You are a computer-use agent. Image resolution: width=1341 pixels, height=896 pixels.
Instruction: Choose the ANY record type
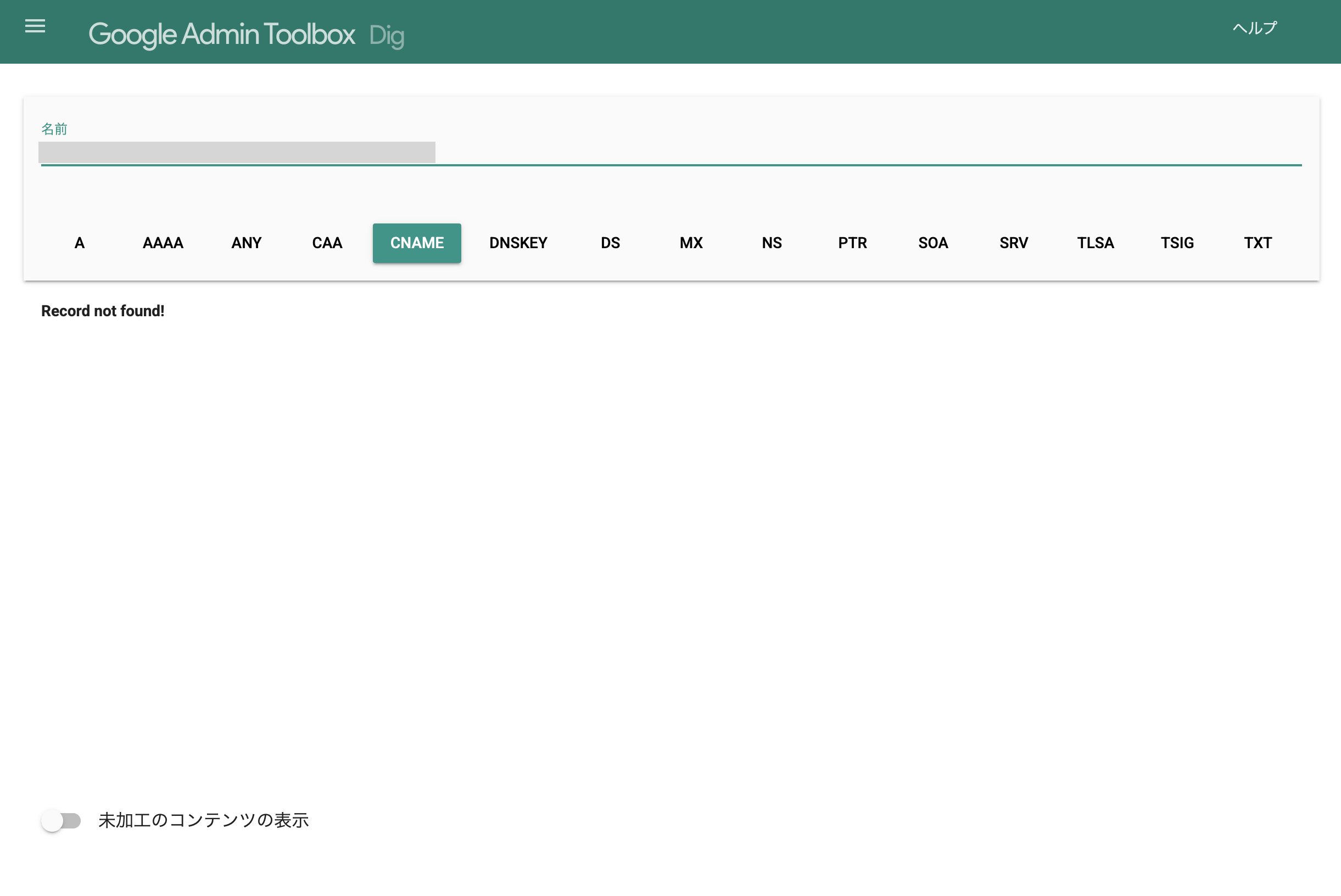pyautogui.click(x=247, y=243)
